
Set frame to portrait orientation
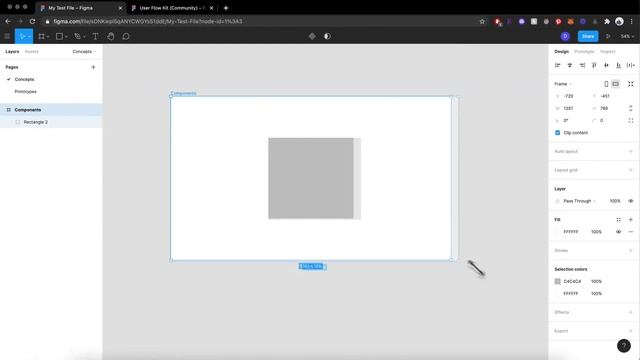point(606,84)
